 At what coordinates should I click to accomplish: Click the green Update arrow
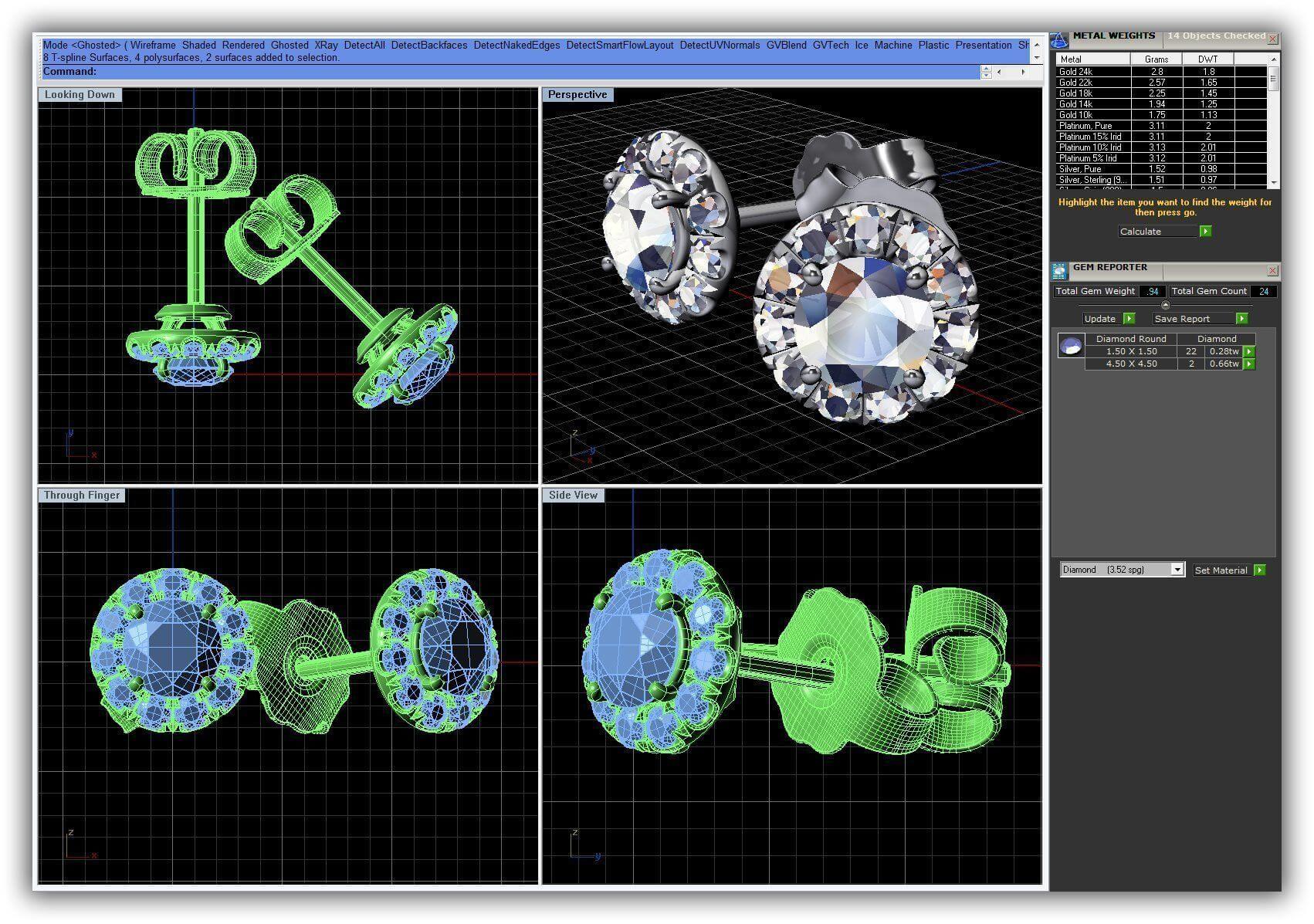tap(1129, 319)
